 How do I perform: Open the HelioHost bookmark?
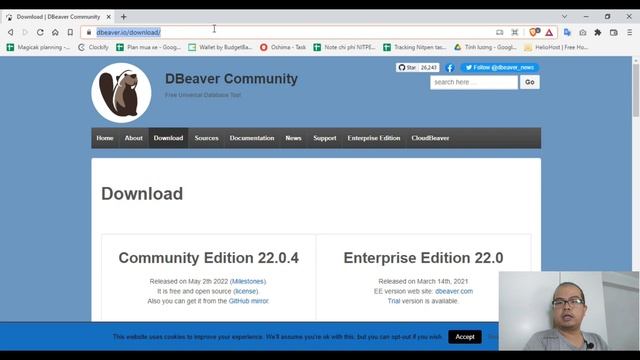point(556,47)
